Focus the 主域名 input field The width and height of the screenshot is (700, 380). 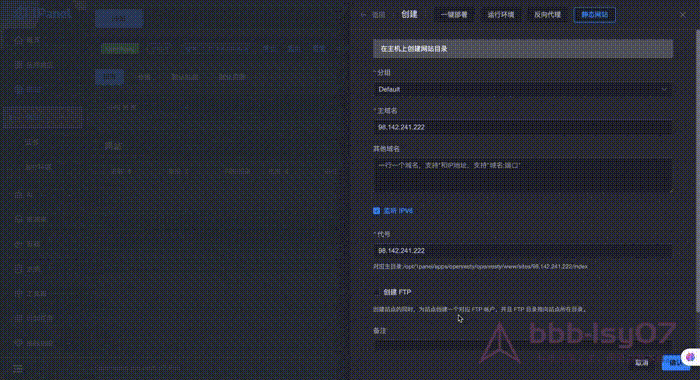click(522, 127)
